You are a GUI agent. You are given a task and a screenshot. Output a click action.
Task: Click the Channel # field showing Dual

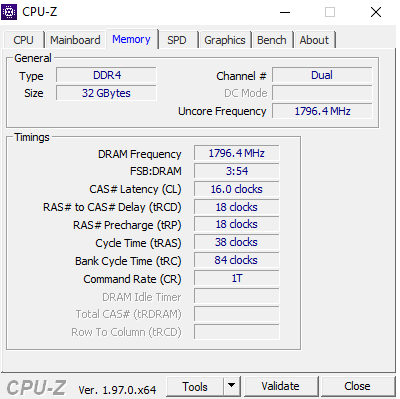(x=322, y=75)
